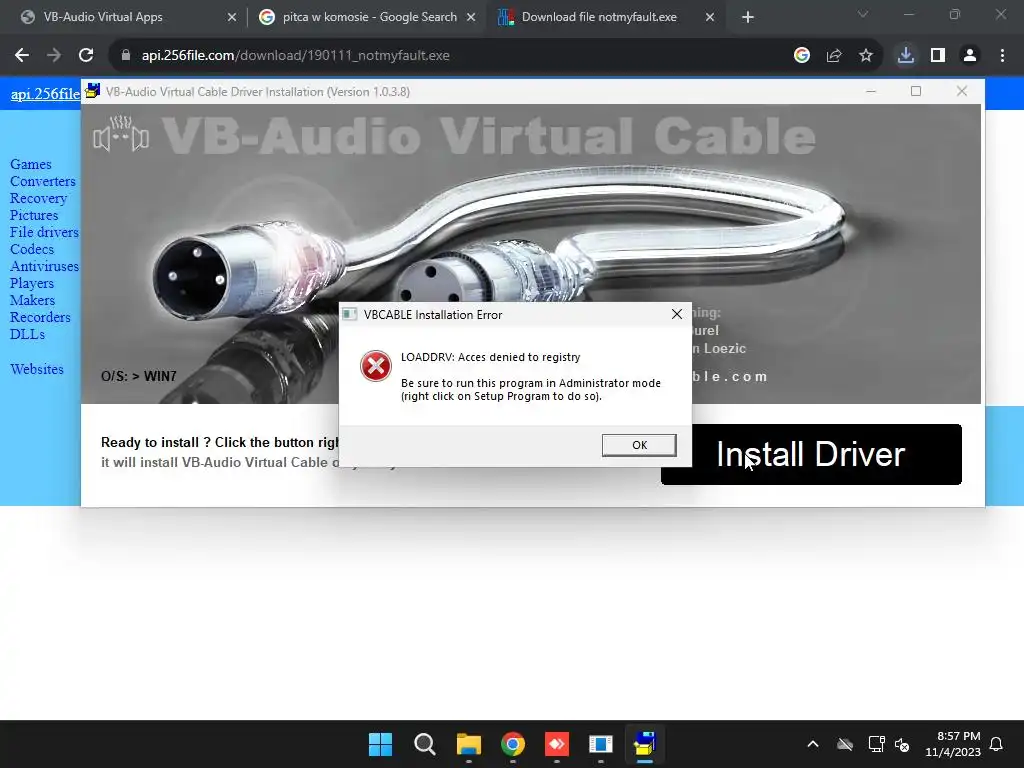The image size is (1024, 768).
Task: Click the 'O/S: > WIN7' label
Action: [x=138, y=376]
